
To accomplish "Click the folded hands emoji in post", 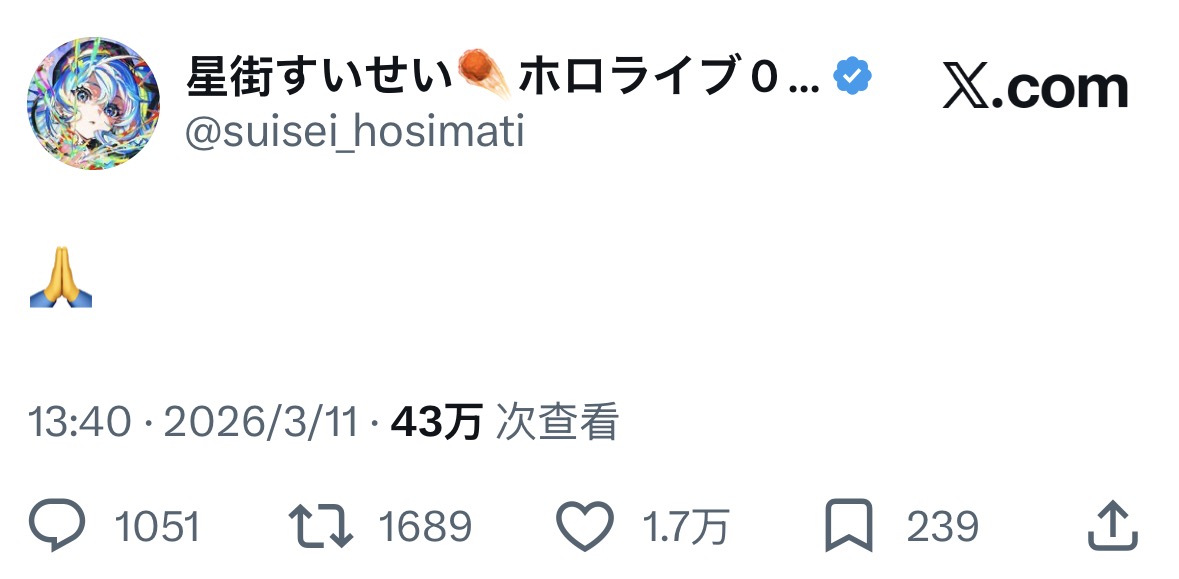I will [61, 277].
